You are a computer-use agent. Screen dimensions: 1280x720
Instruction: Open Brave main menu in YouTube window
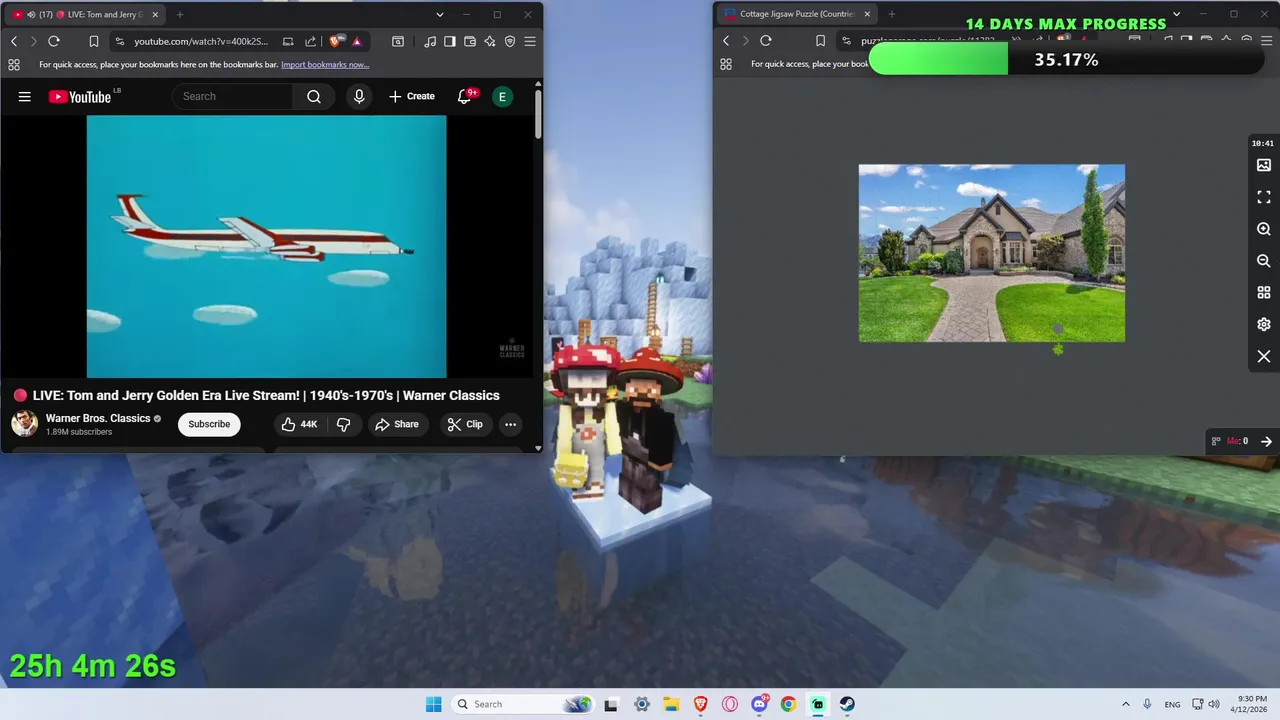[x=530, y=41]
